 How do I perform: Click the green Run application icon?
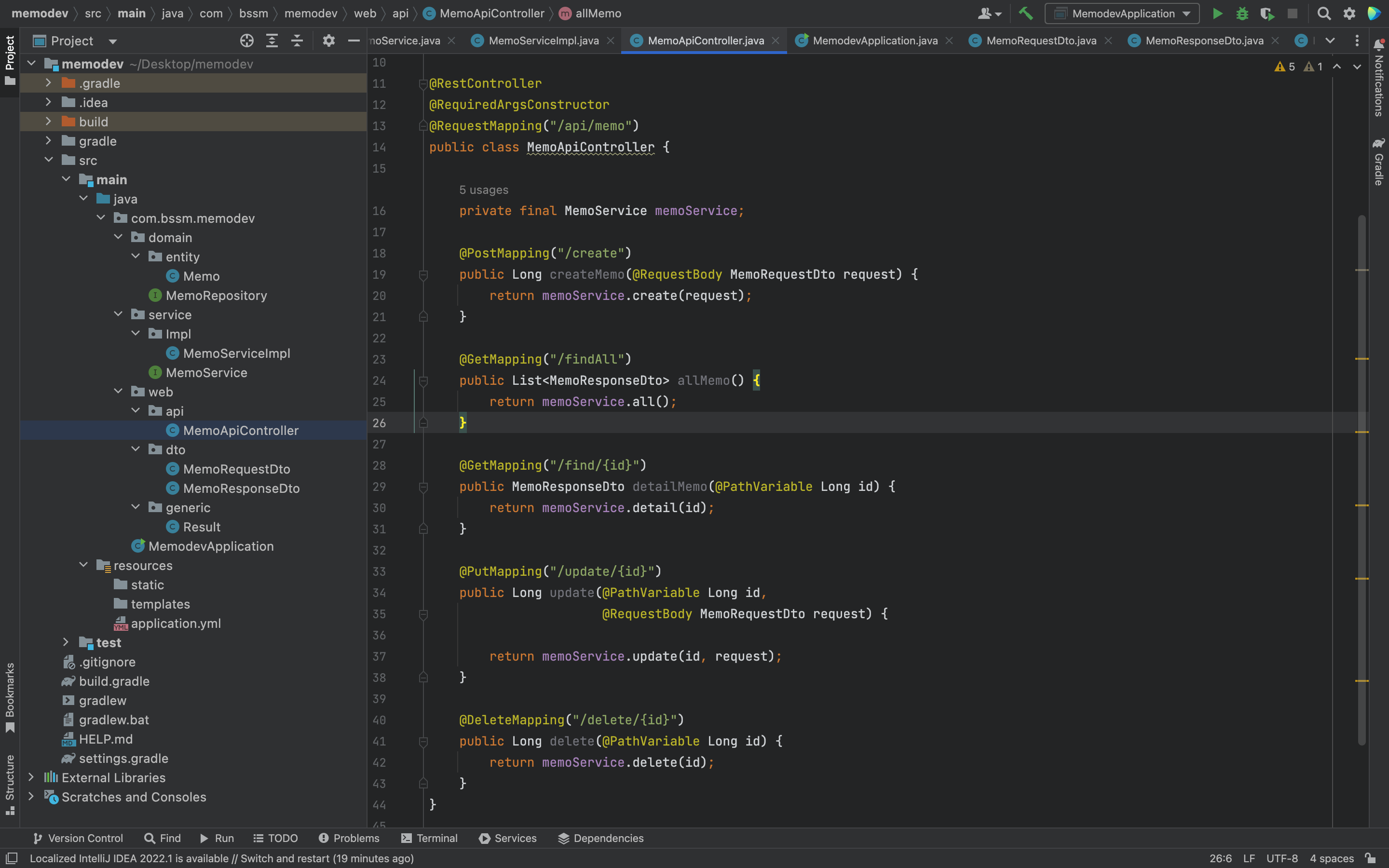(1217, 14)
